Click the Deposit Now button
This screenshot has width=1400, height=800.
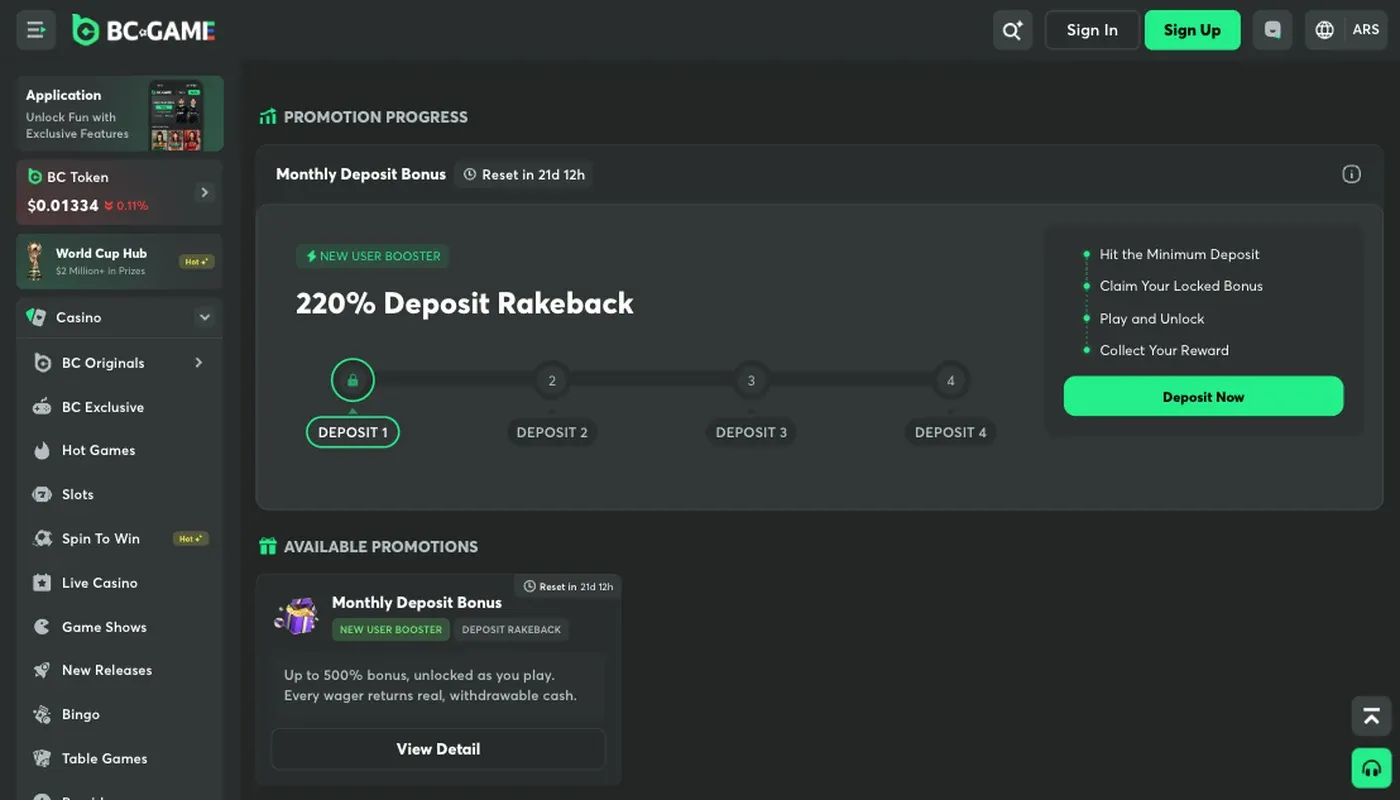[x=1203, y=396]
